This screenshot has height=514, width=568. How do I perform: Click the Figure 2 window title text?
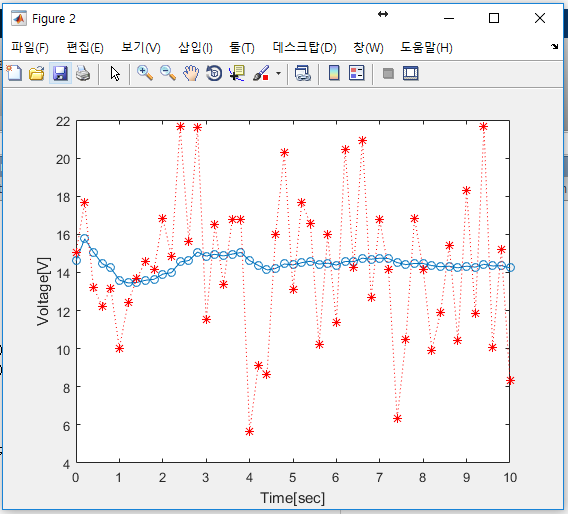coord(54,18)
